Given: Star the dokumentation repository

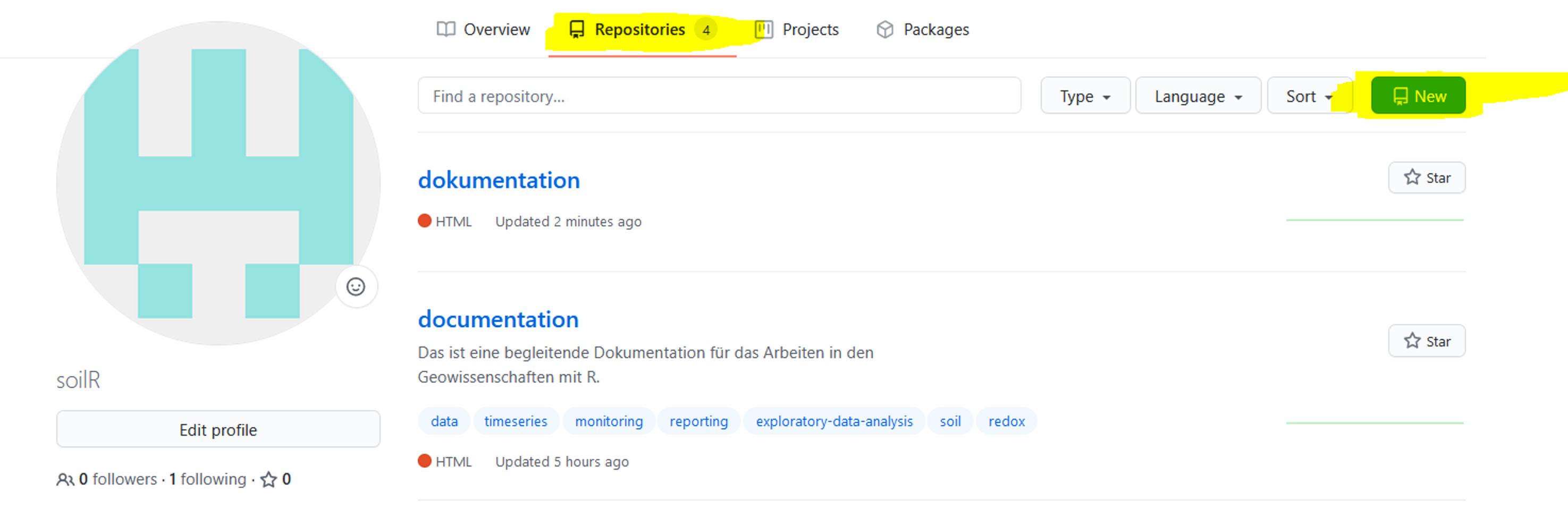Looking at the screenshot, I should (1426, 177).
